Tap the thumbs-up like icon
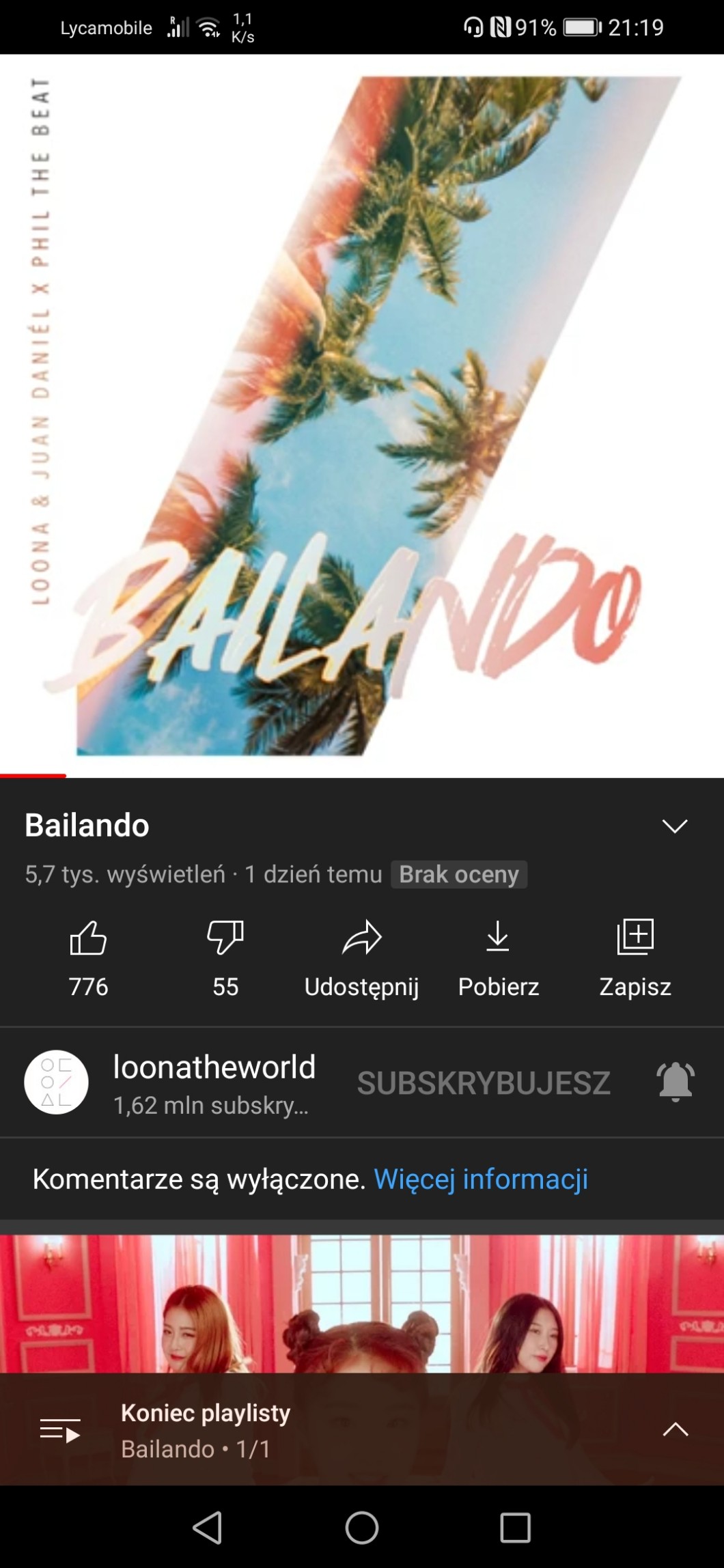The height and width of the screenshot is (1568, 724). click(x=88, y=937)
